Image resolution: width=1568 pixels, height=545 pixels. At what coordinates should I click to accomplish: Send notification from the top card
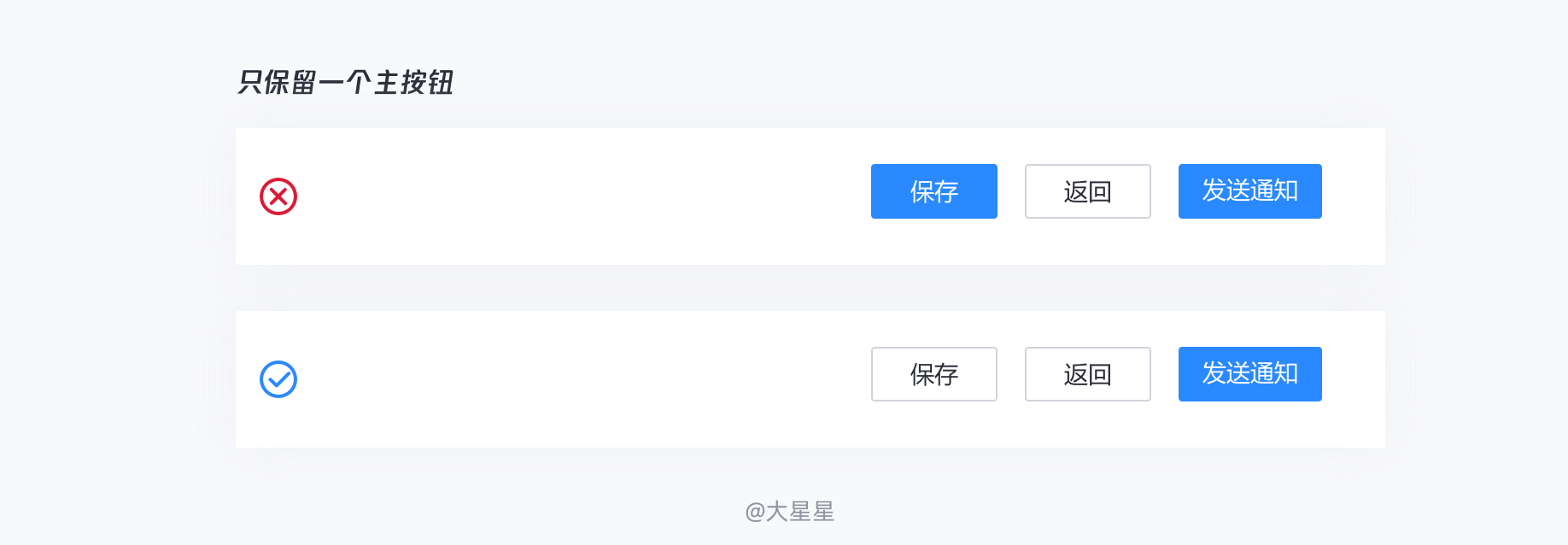1250,191
